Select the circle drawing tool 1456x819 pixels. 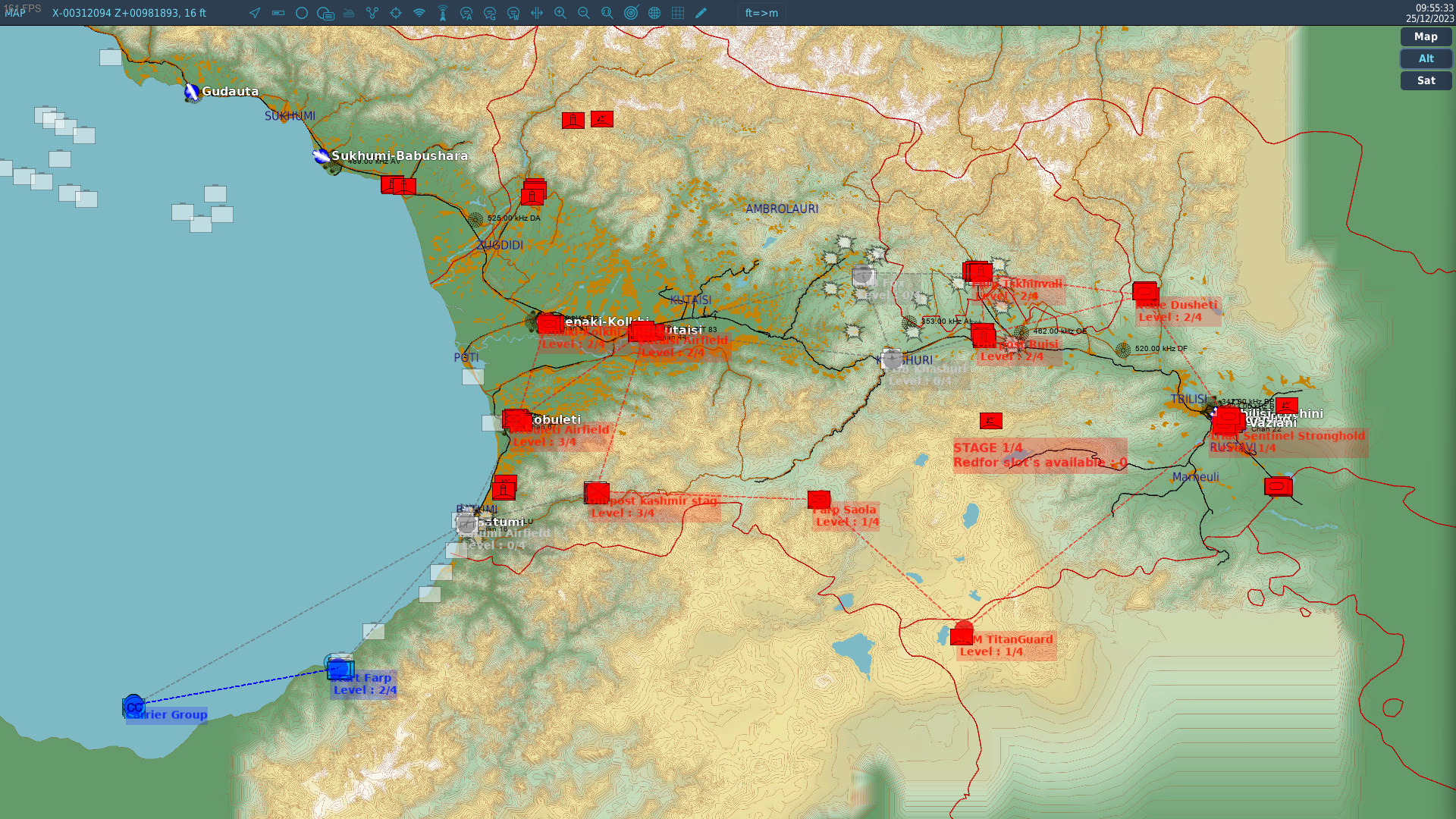[302, 13]
